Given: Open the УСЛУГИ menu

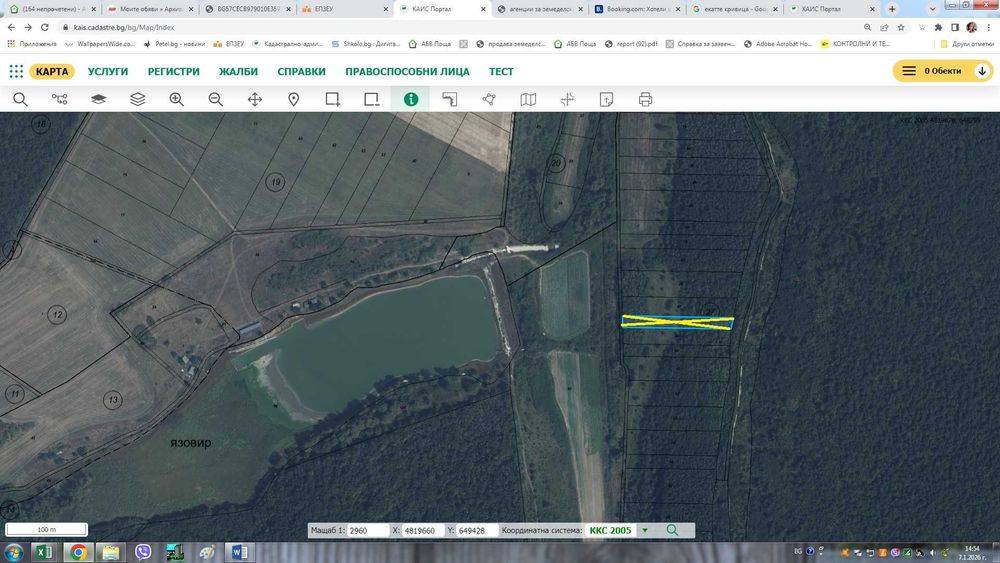Looking at the screenshot, I should 108,71.
